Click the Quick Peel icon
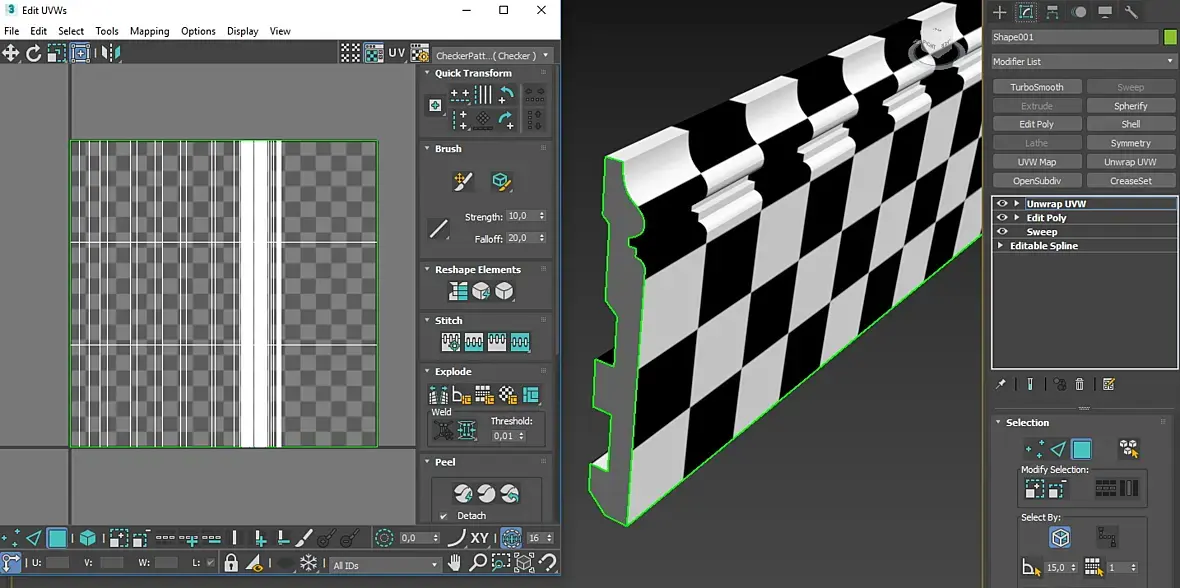Screen dimensions: 1180x588 [463, 494]
